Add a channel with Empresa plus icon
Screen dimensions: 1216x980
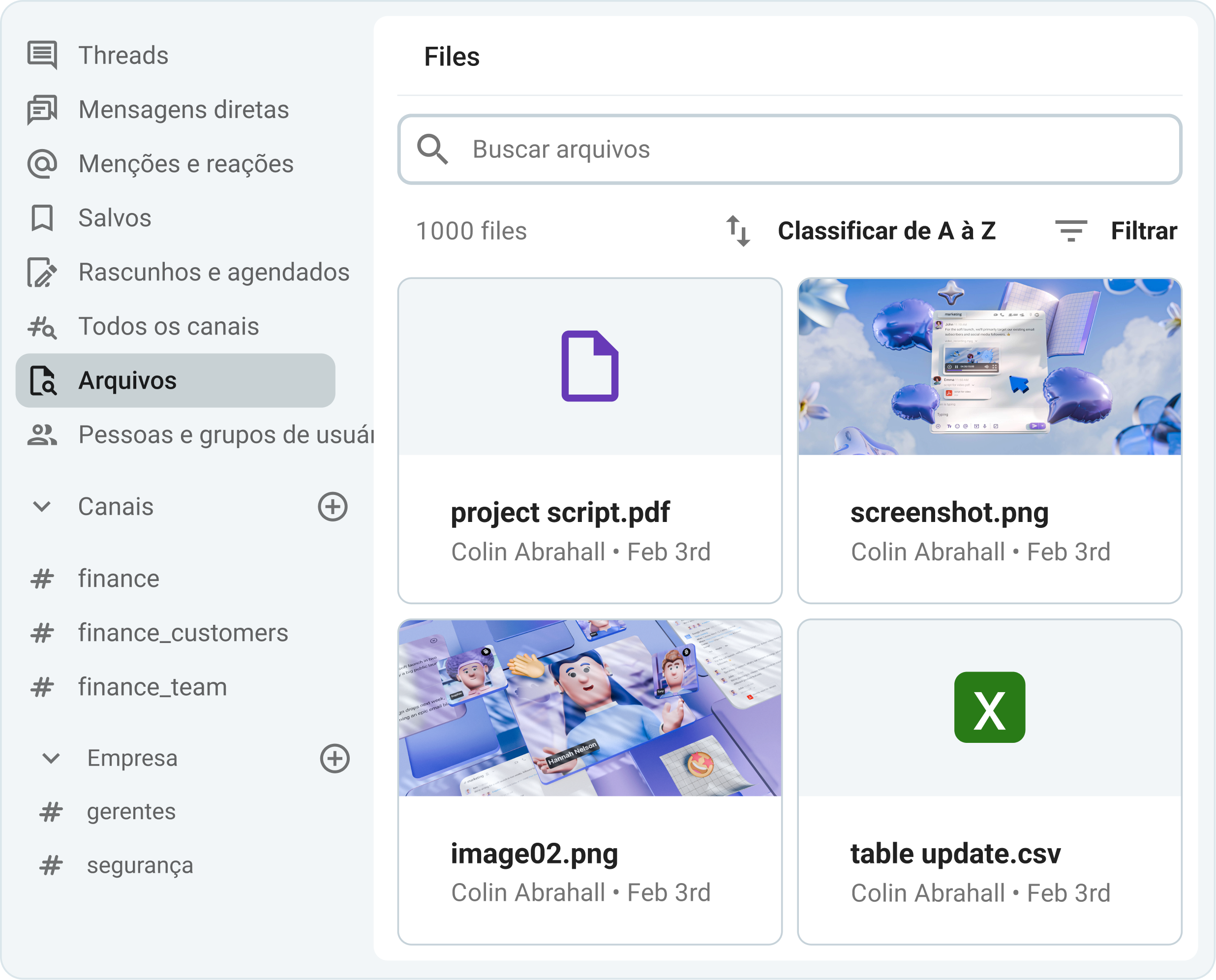click(x=335, y=758)
